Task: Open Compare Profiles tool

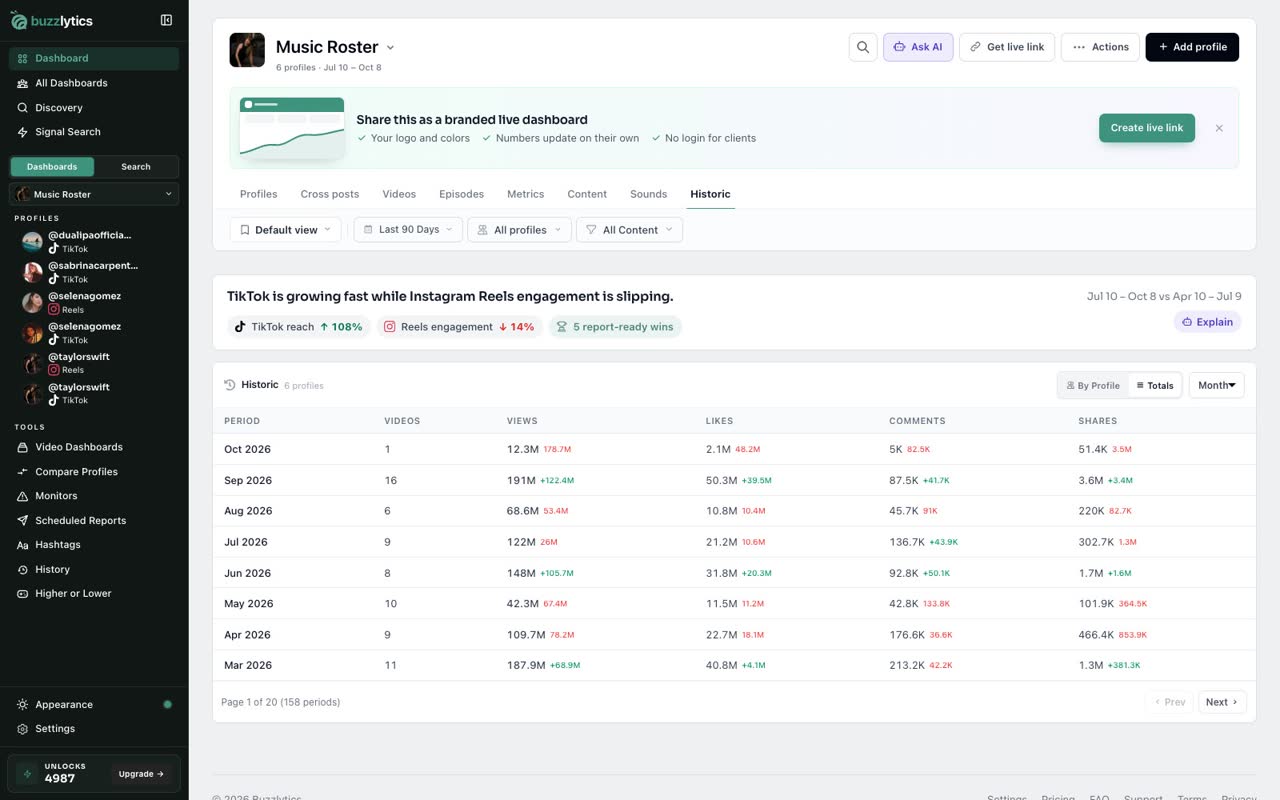Action: point(94,472)
